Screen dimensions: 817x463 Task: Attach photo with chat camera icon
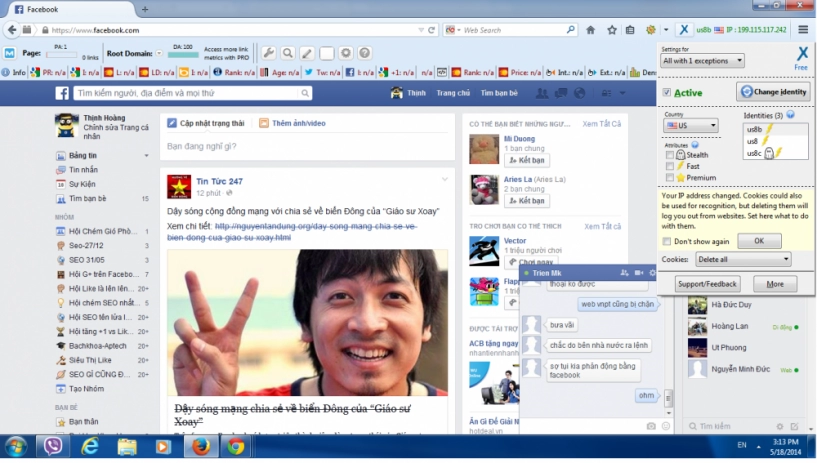[x=651, y=426]
